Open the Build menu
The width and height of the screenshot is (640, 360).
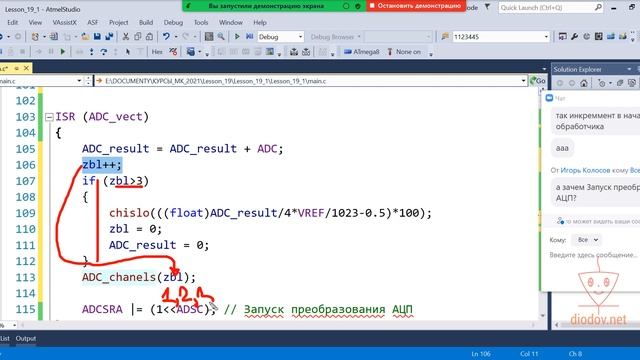[146, 22]
